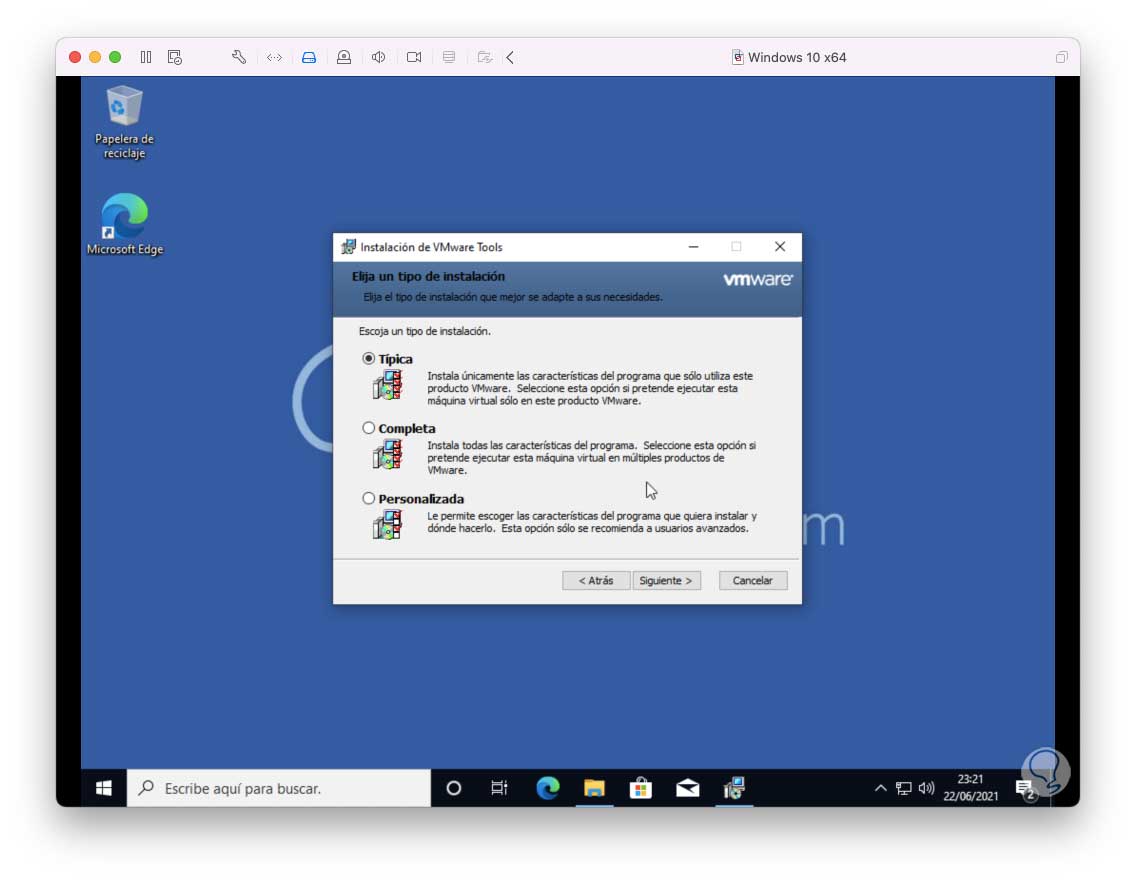Collapse toolbar with the left chevron

coord(510,57)
